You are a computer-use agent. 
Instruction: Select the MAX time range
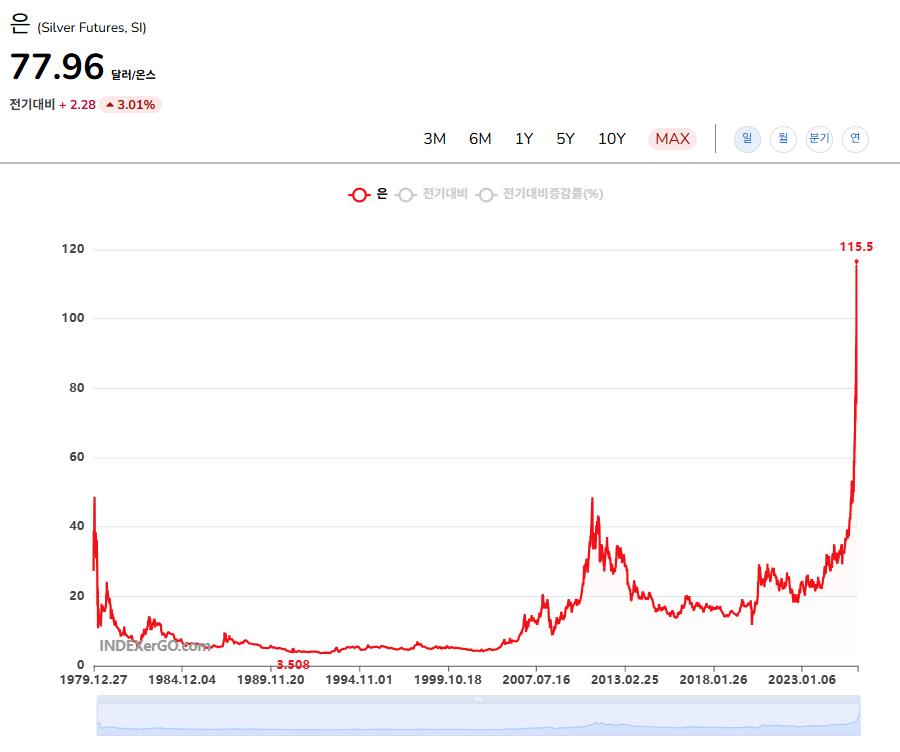click(672, 139)
